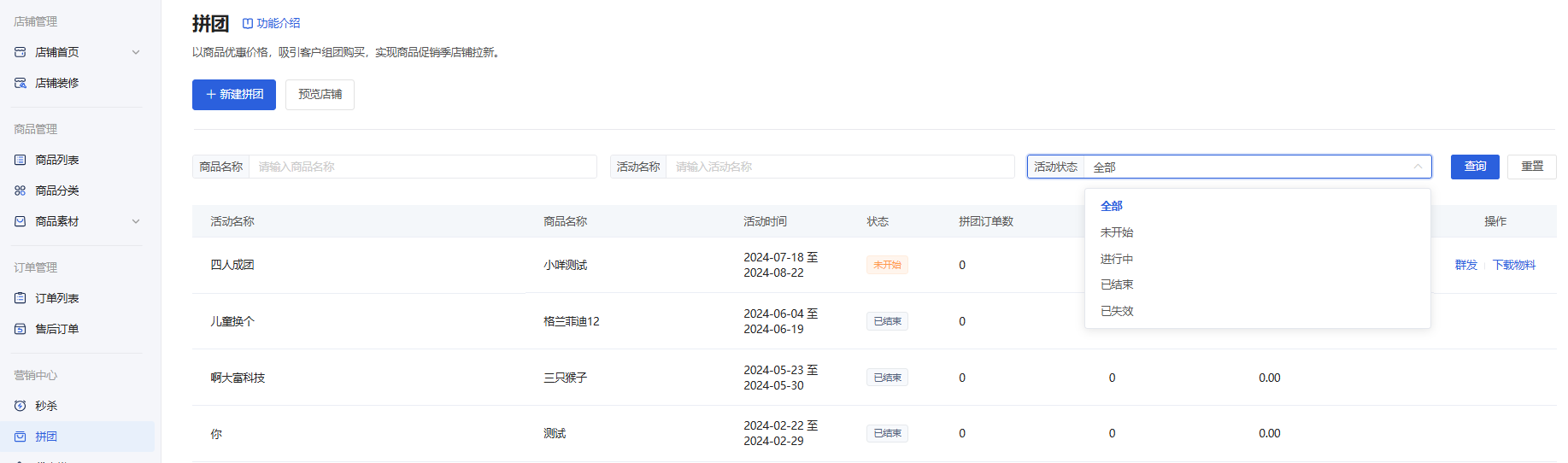Click the 售后订单 sidebar icon
1568x463 pixels.
coord(21,329)
